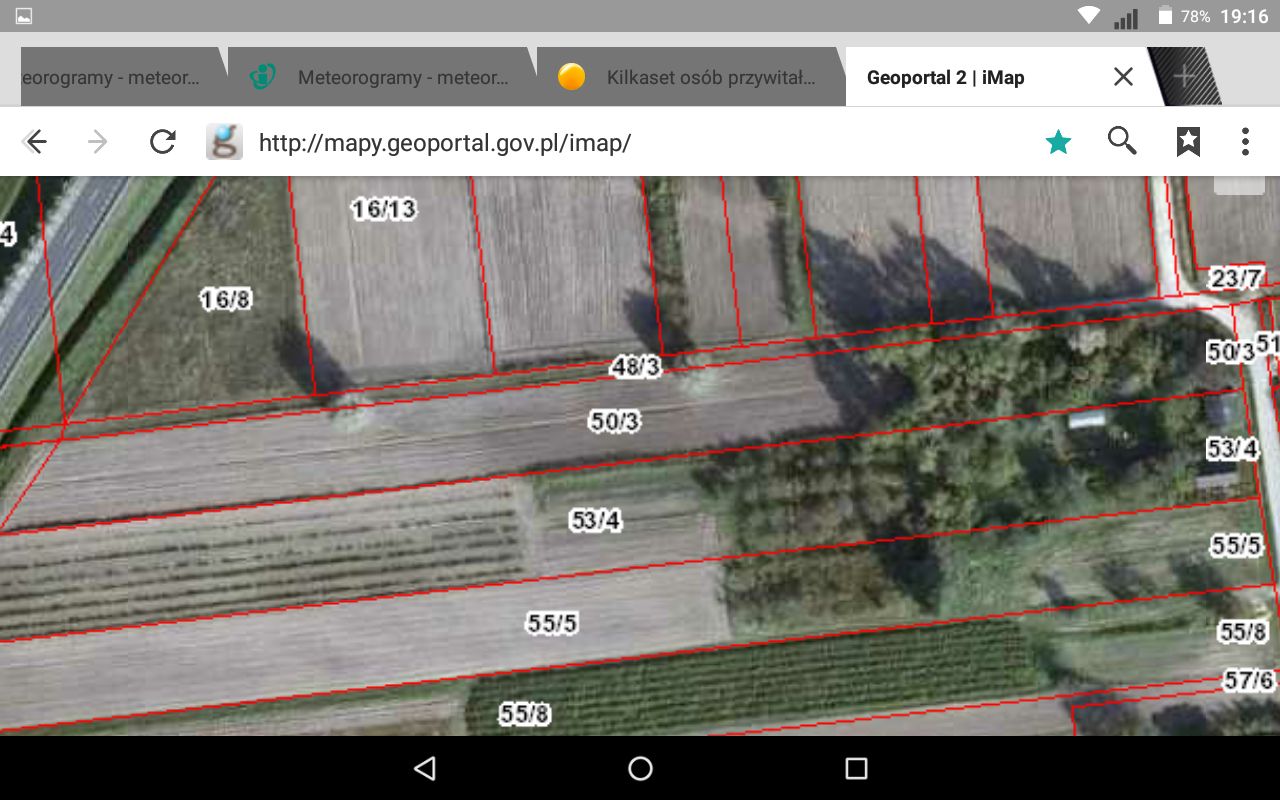This screenshot has height=800, width=1280.
Task: Open the three-dot browser menu
Action: (1245, 142)
